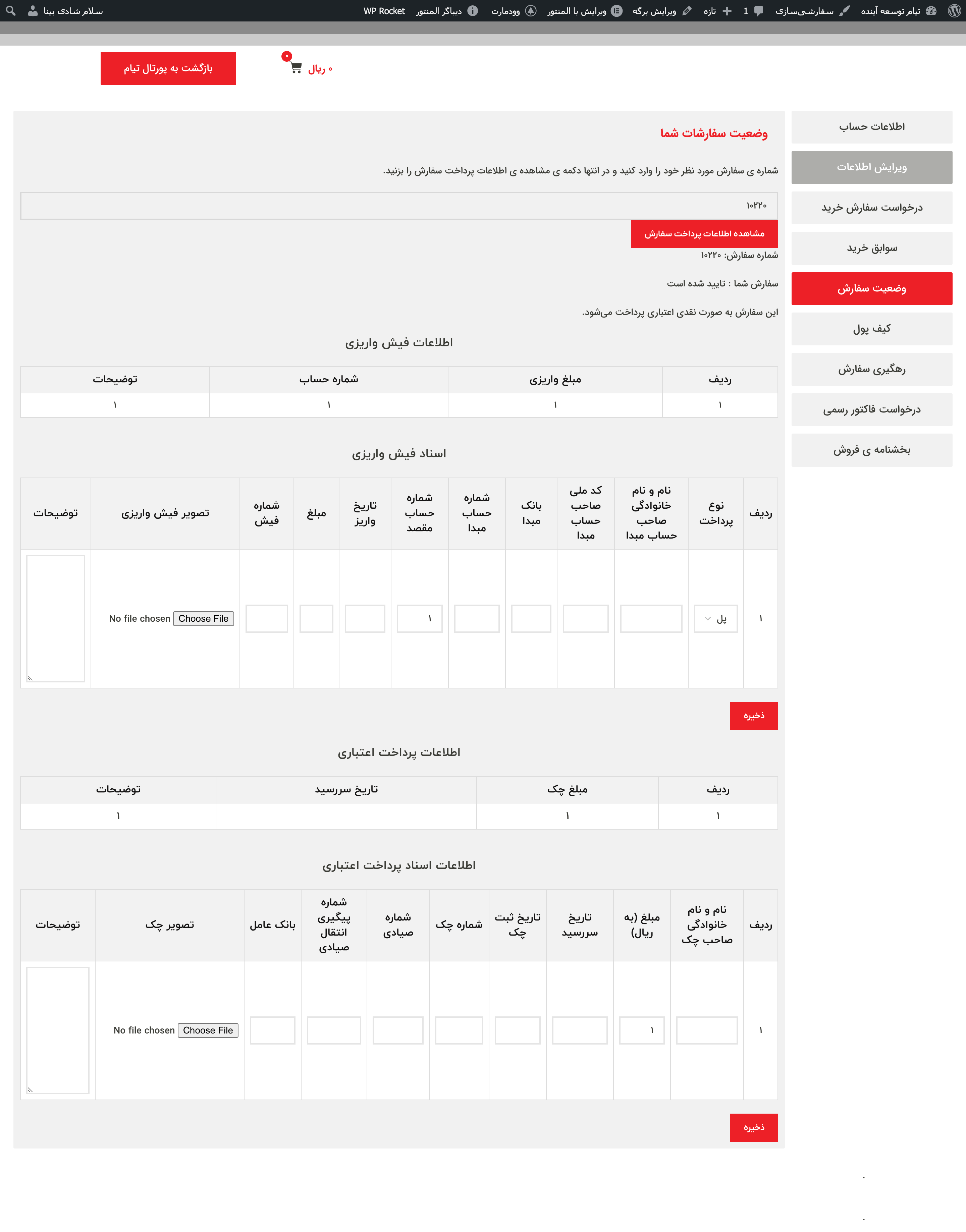Click بازگشت به پورتال تیام button
966x1232 pixels.
point(168,68)
